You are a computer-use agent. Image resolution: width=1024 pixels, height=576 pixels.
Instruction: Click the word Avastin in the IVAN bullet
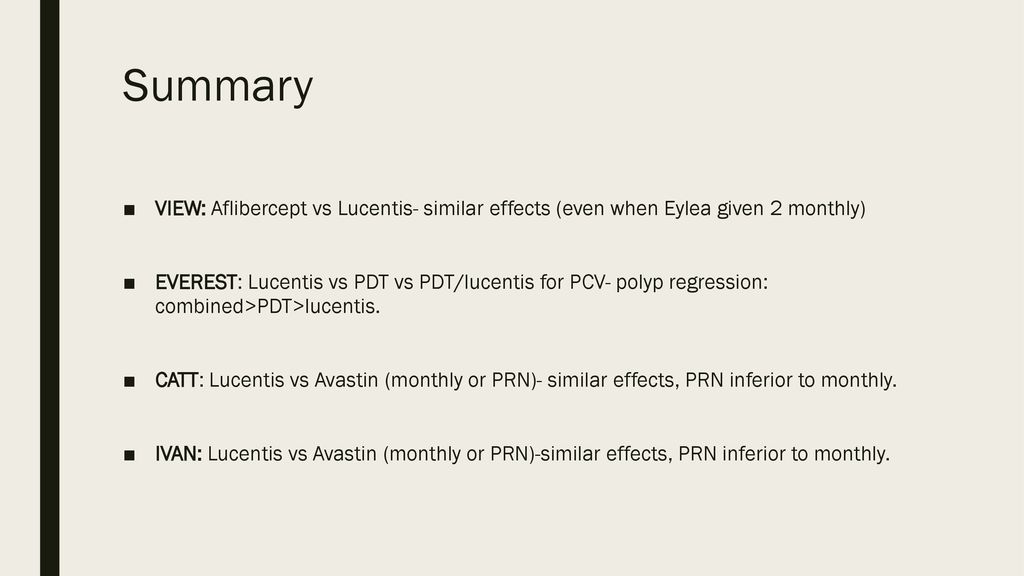[x=345, y=454]
